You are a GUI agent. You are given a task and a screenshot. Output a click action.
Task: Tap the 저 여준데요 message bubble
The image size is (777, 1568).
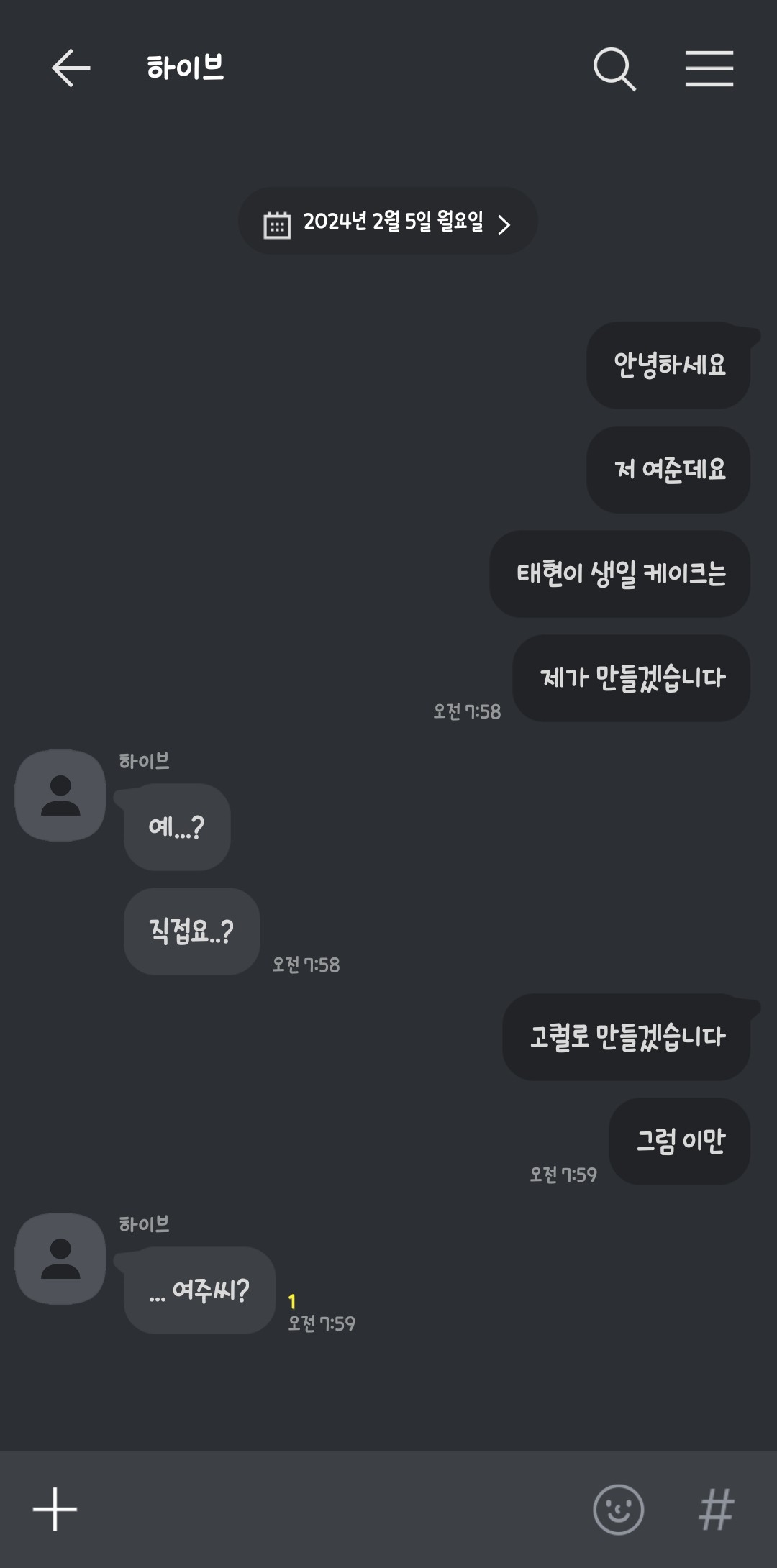pyautogui.click(x=668, y=470)
